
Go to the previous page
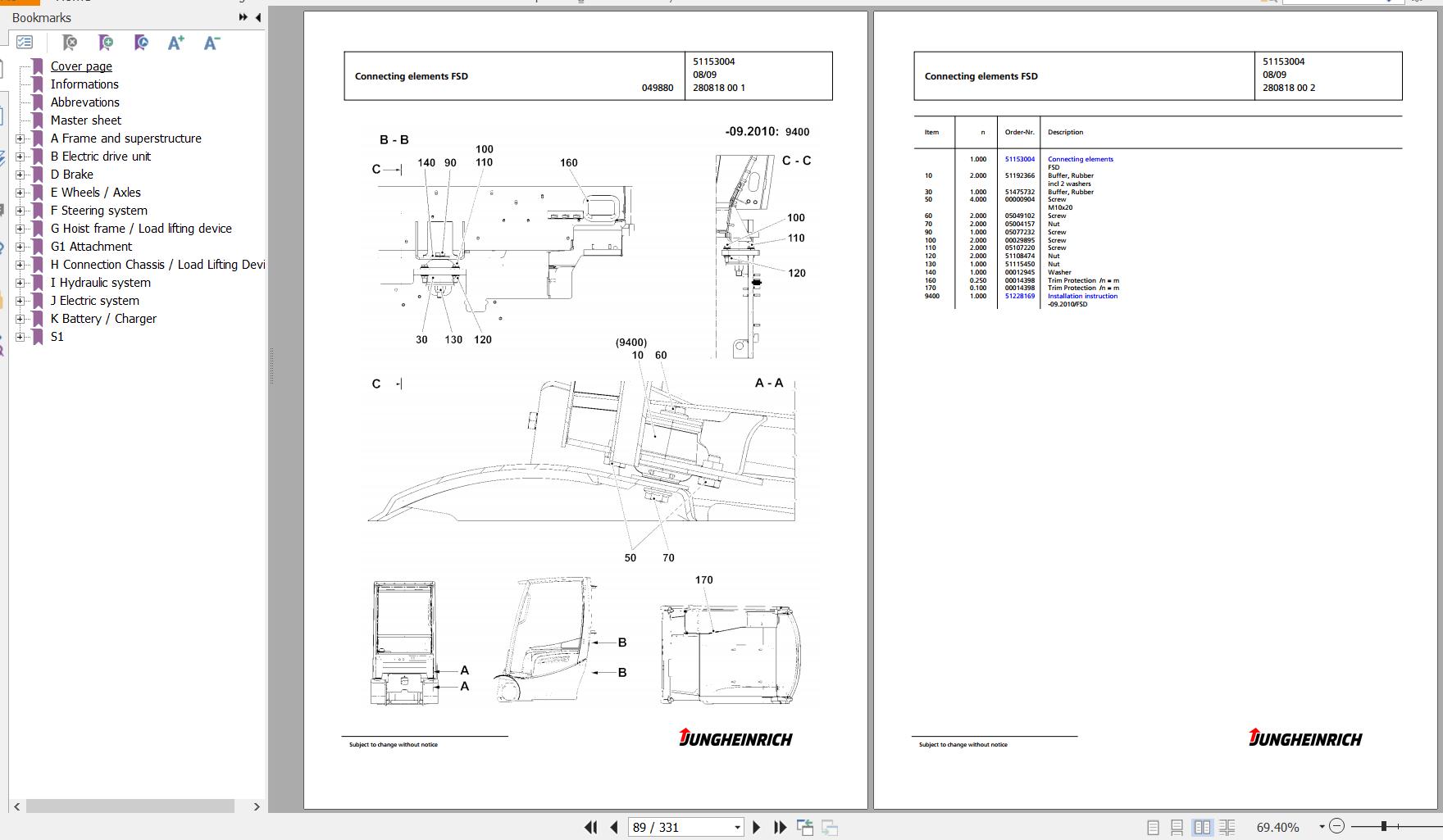(x=613, y=827)
